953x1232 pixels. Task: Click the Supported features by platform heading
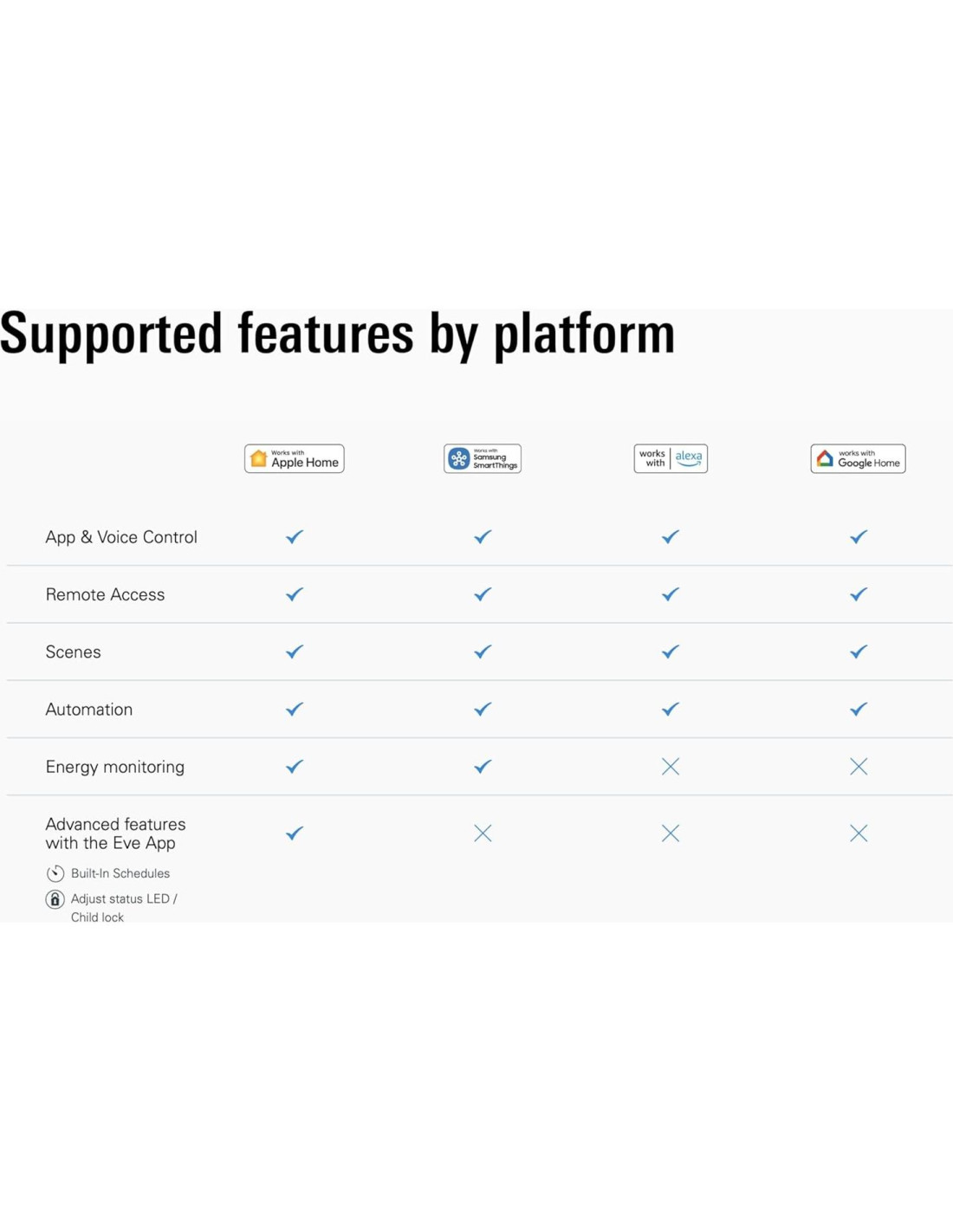tap(337, 334)
